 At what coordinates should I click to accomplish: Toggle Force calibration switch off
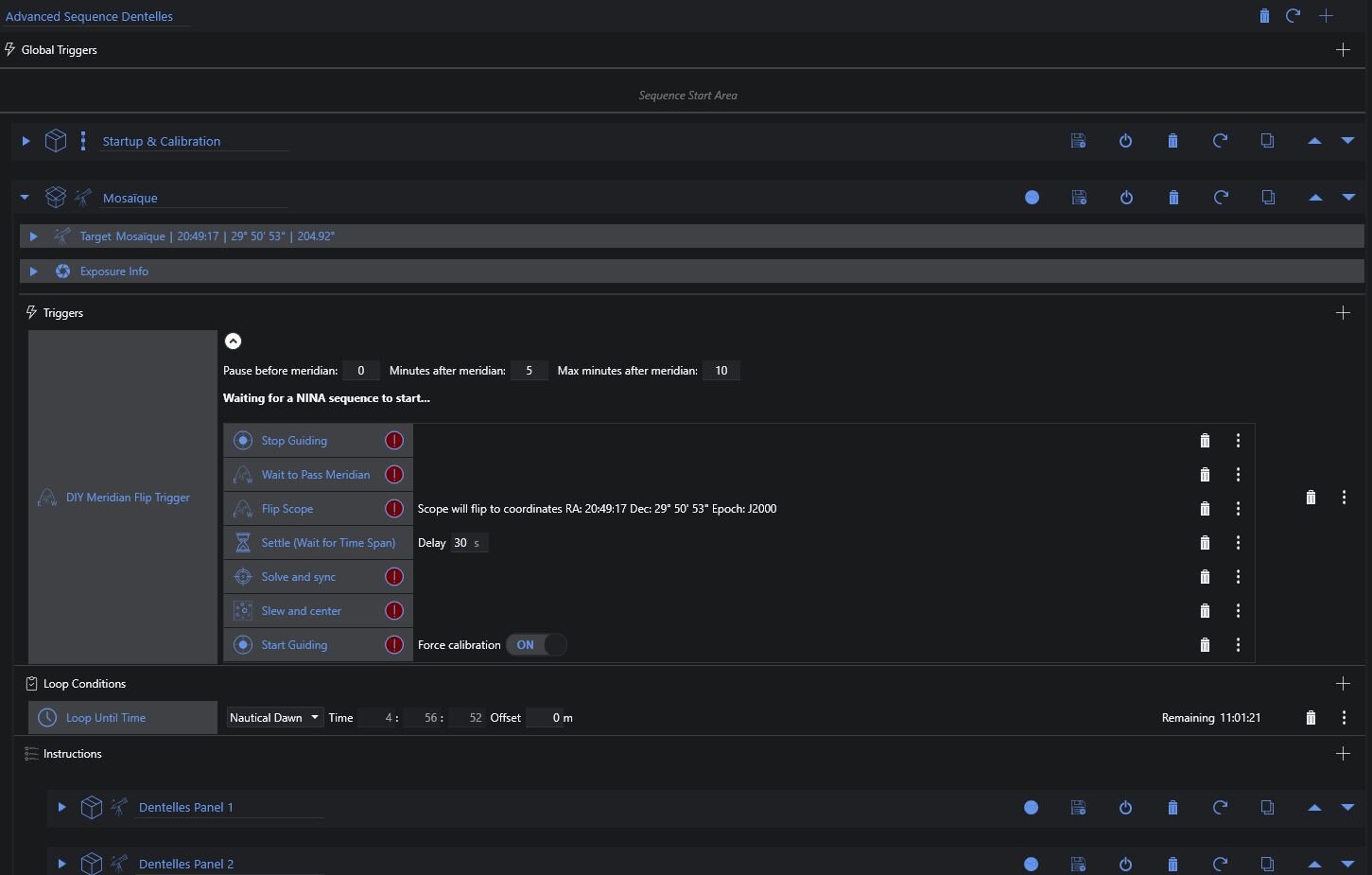pyautogui.click(x=536, y=645)
